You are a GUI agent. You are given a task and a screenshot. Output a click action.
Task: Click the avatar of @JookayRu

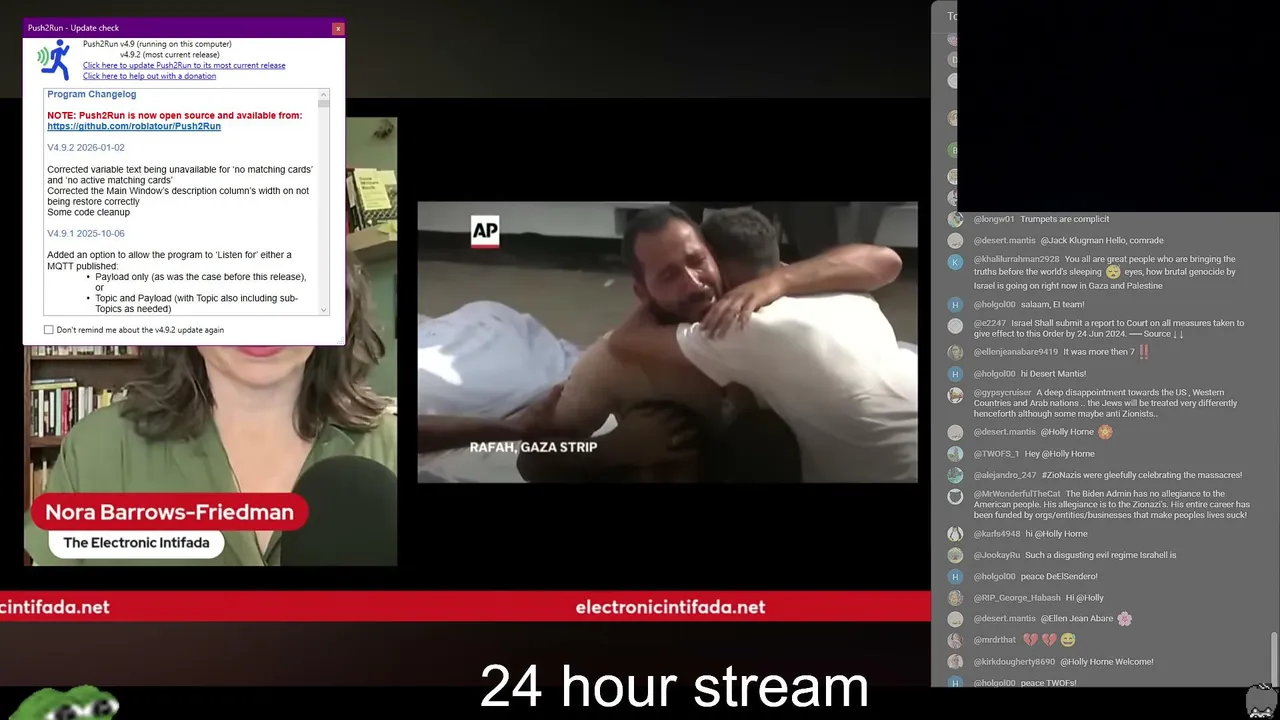955,555
